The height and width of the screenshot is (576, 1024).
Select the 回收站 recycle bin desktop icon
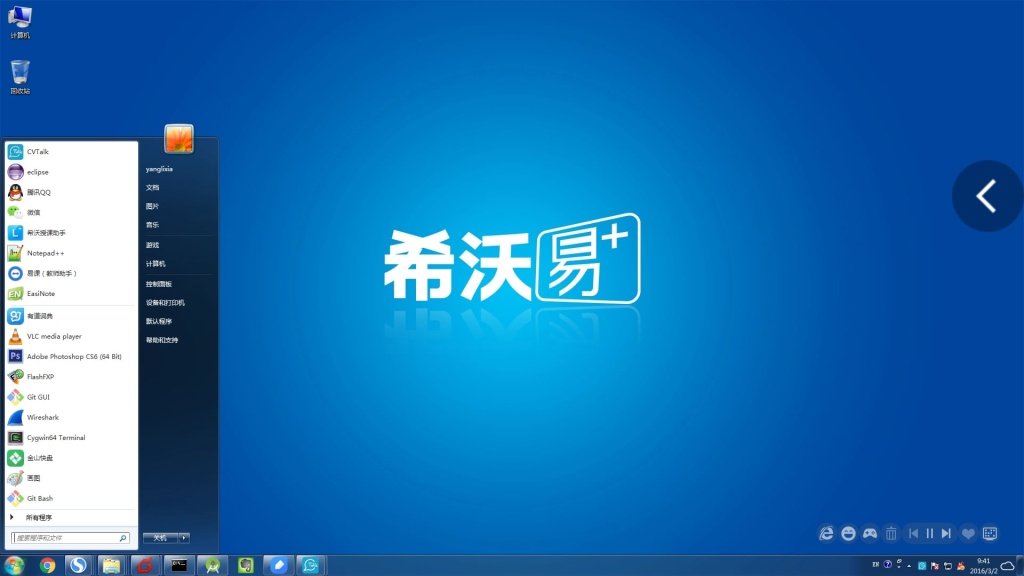pyautogui.click(x=20, y=77)
